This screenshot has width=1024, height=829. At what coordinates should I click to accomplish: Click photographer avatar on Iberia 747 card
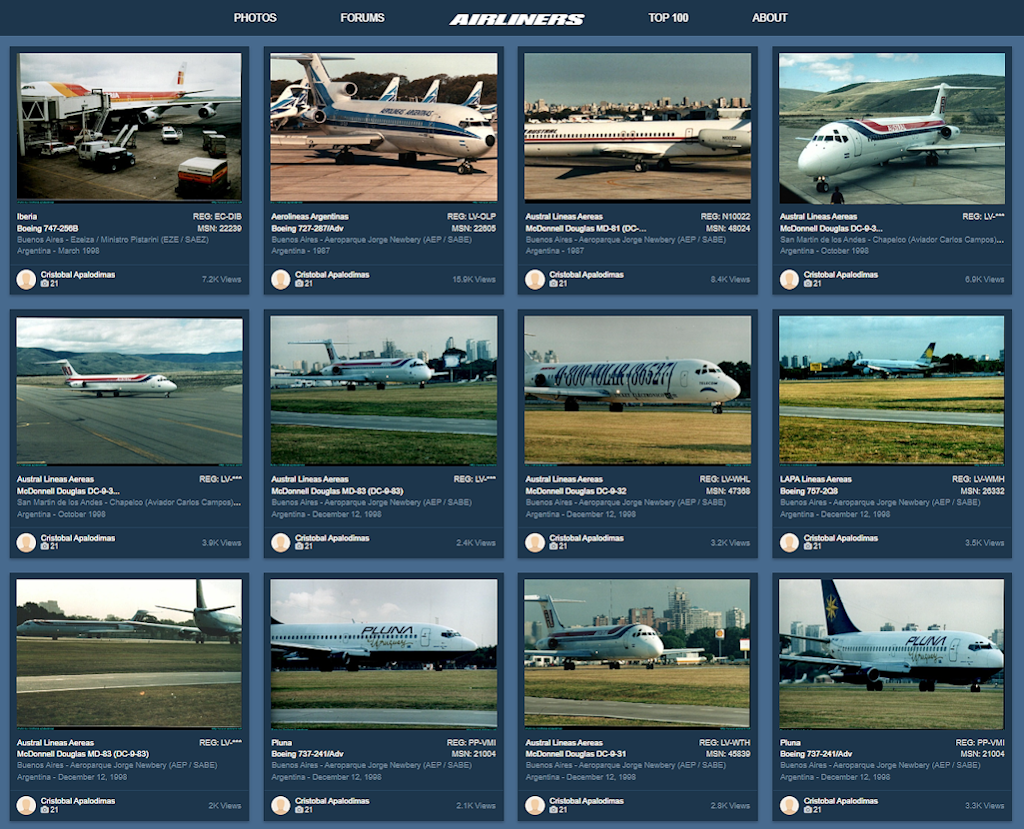[x=26, y=279]
